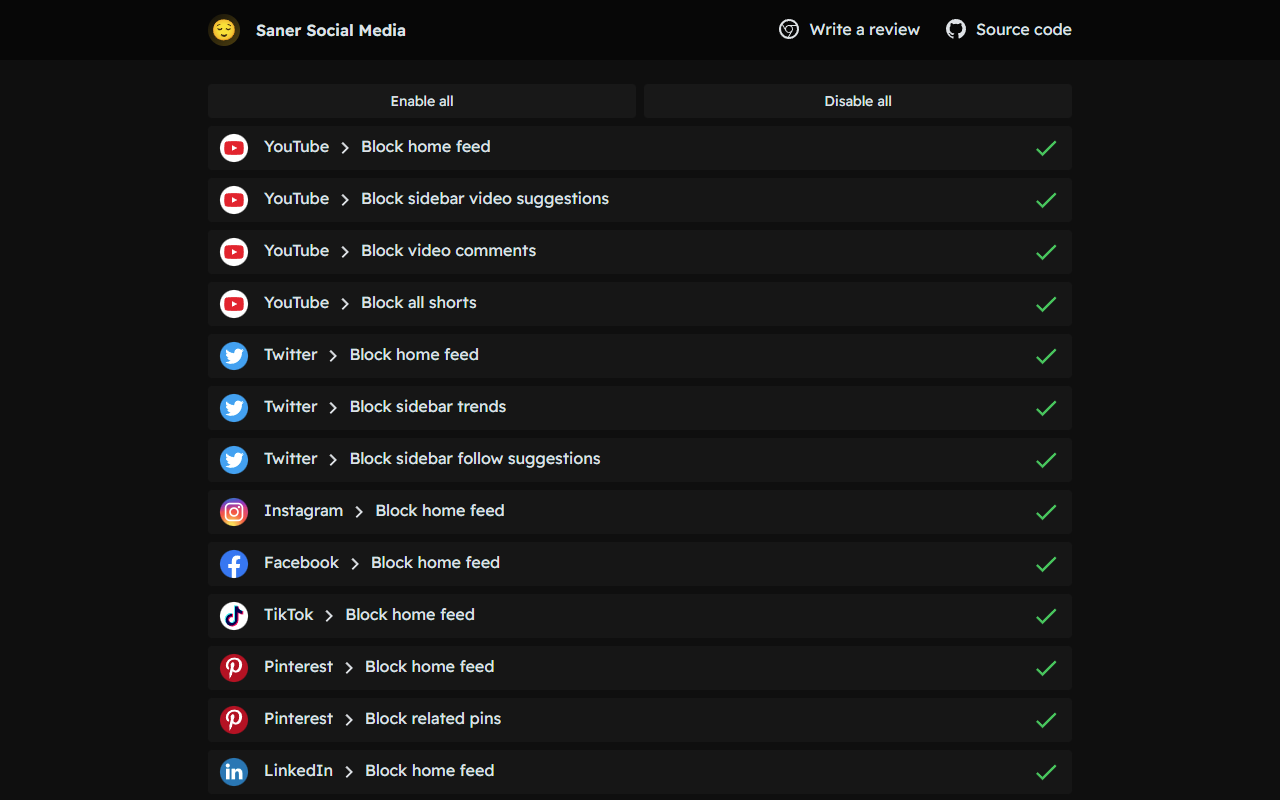Click chevron in TikTok Block home feed row
Screen dimensions: 1280x800
point(330,616)
